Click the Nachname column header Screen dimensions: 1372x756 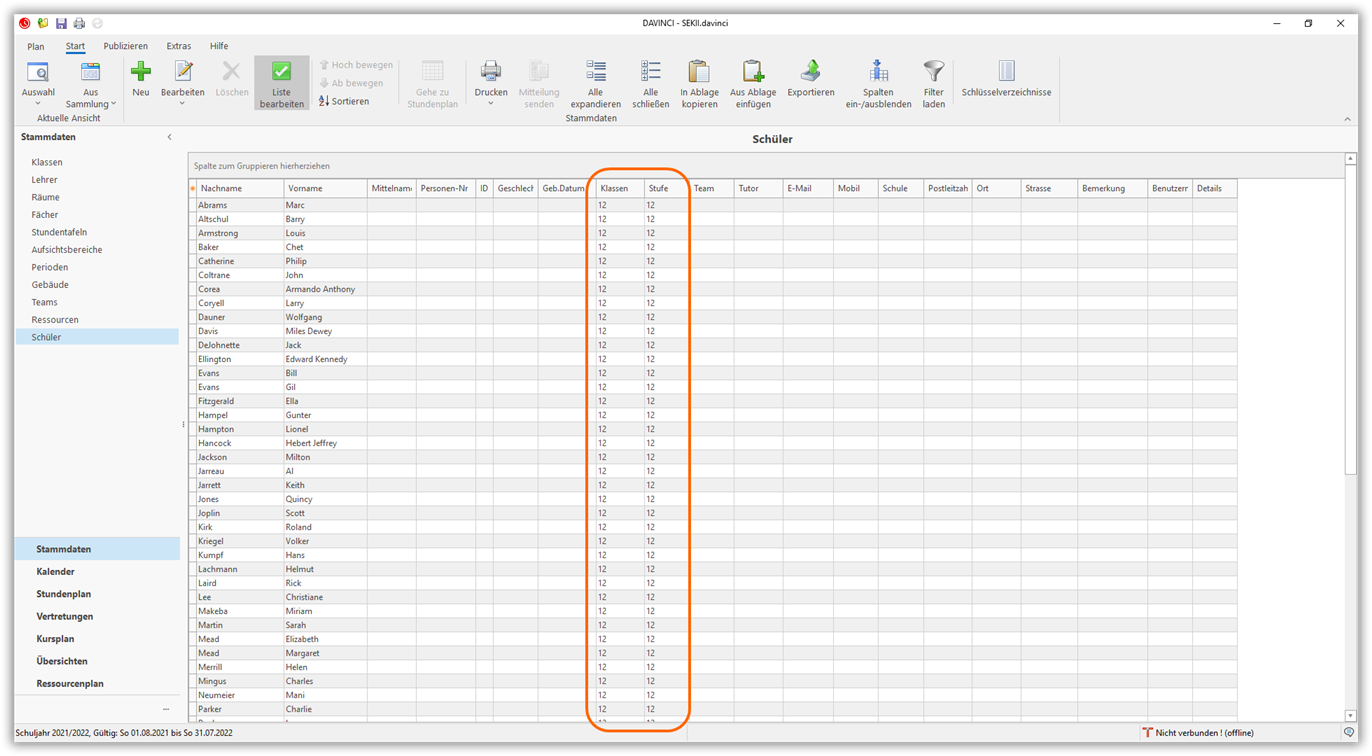click(221, 188)
